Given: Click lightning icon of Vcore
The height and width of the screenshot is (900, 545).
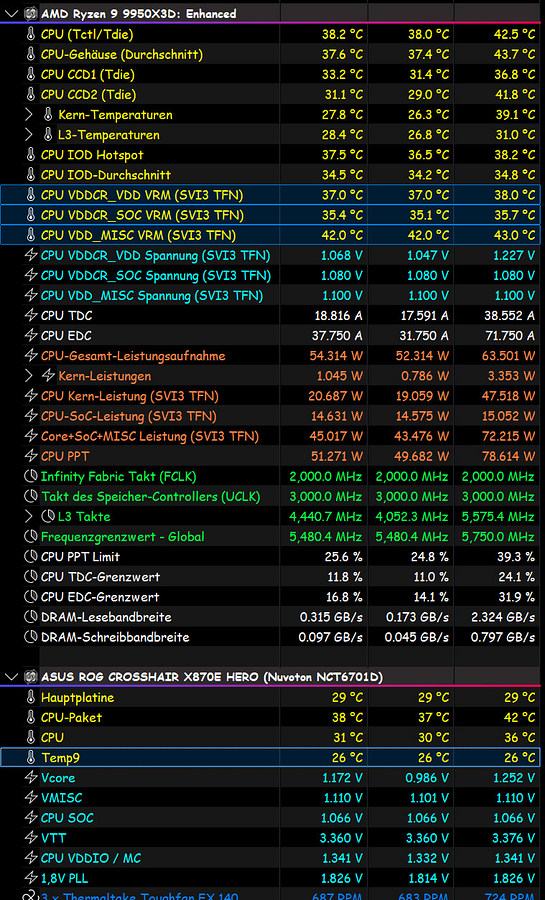Looking at the screenshot, I should 31,778.
